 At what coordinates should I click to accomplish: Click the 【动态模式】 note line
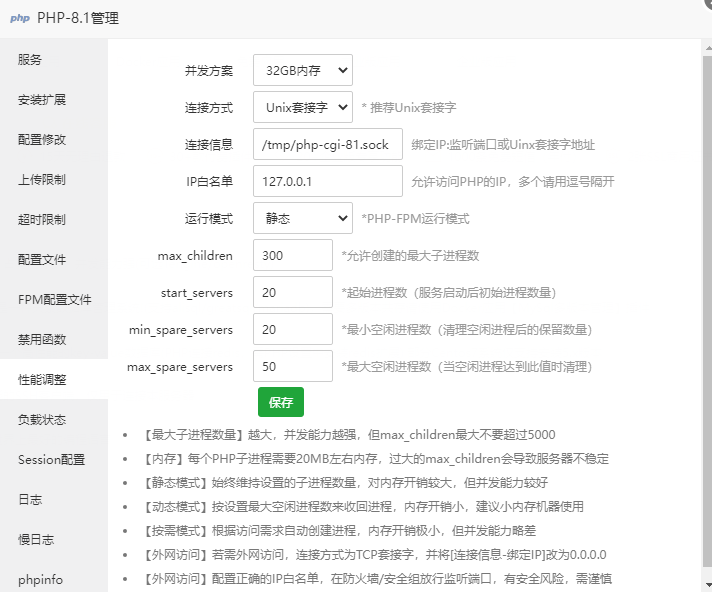click(364, 507)
